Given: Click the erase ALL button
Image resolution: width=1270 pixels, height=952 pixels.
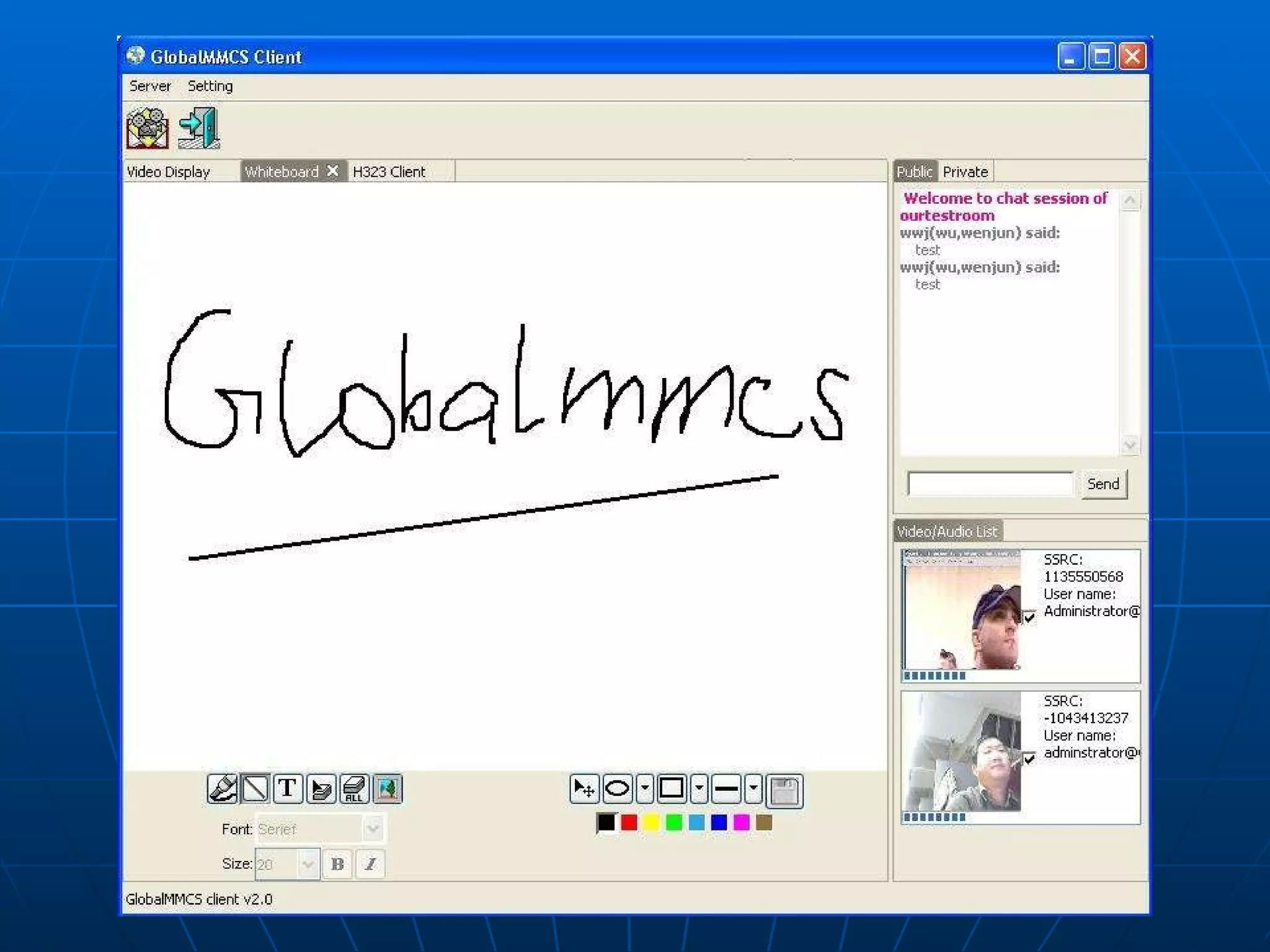Looking at the screenshot, I should tap(354, 789).
